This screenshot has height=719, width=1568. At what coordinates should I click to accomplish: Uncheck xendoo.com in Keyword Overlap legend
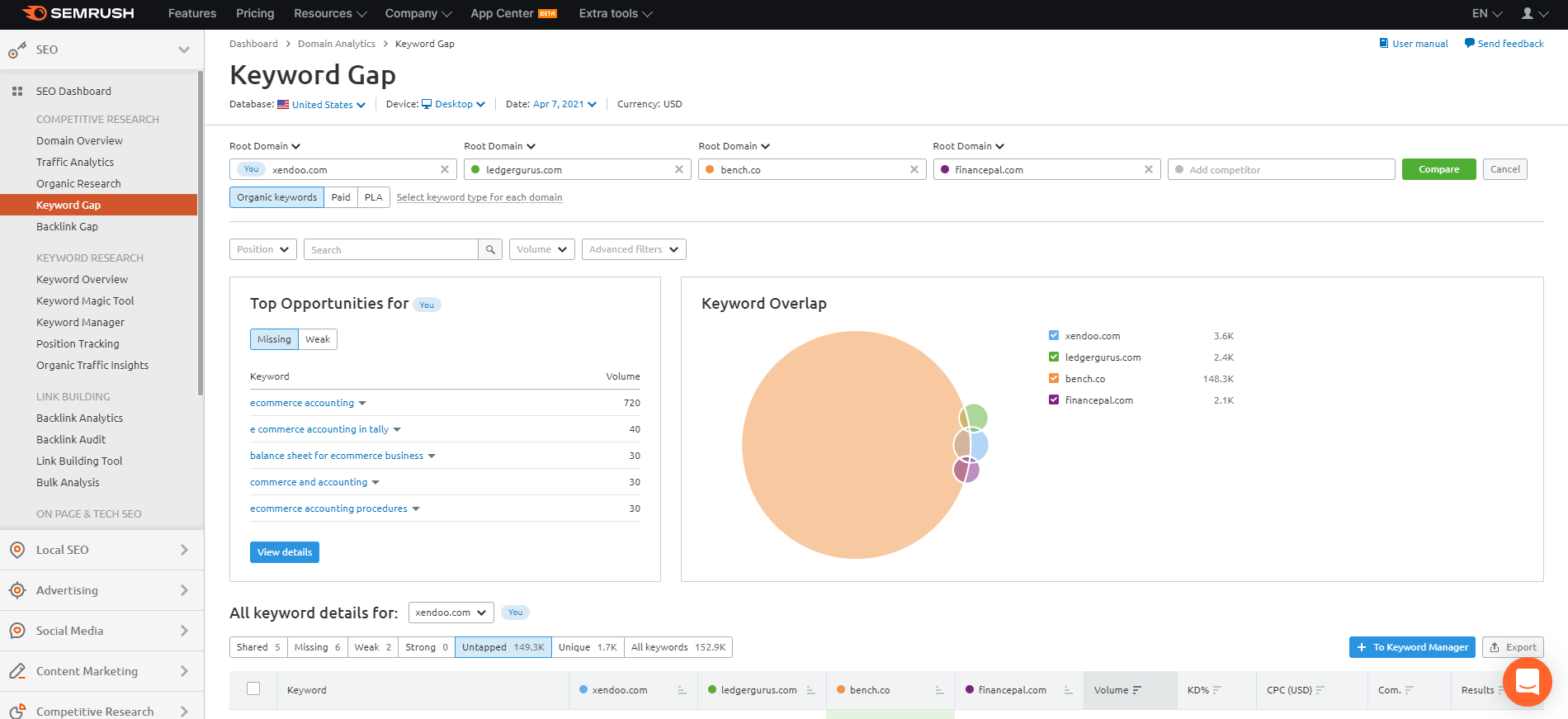point(1054,336)
